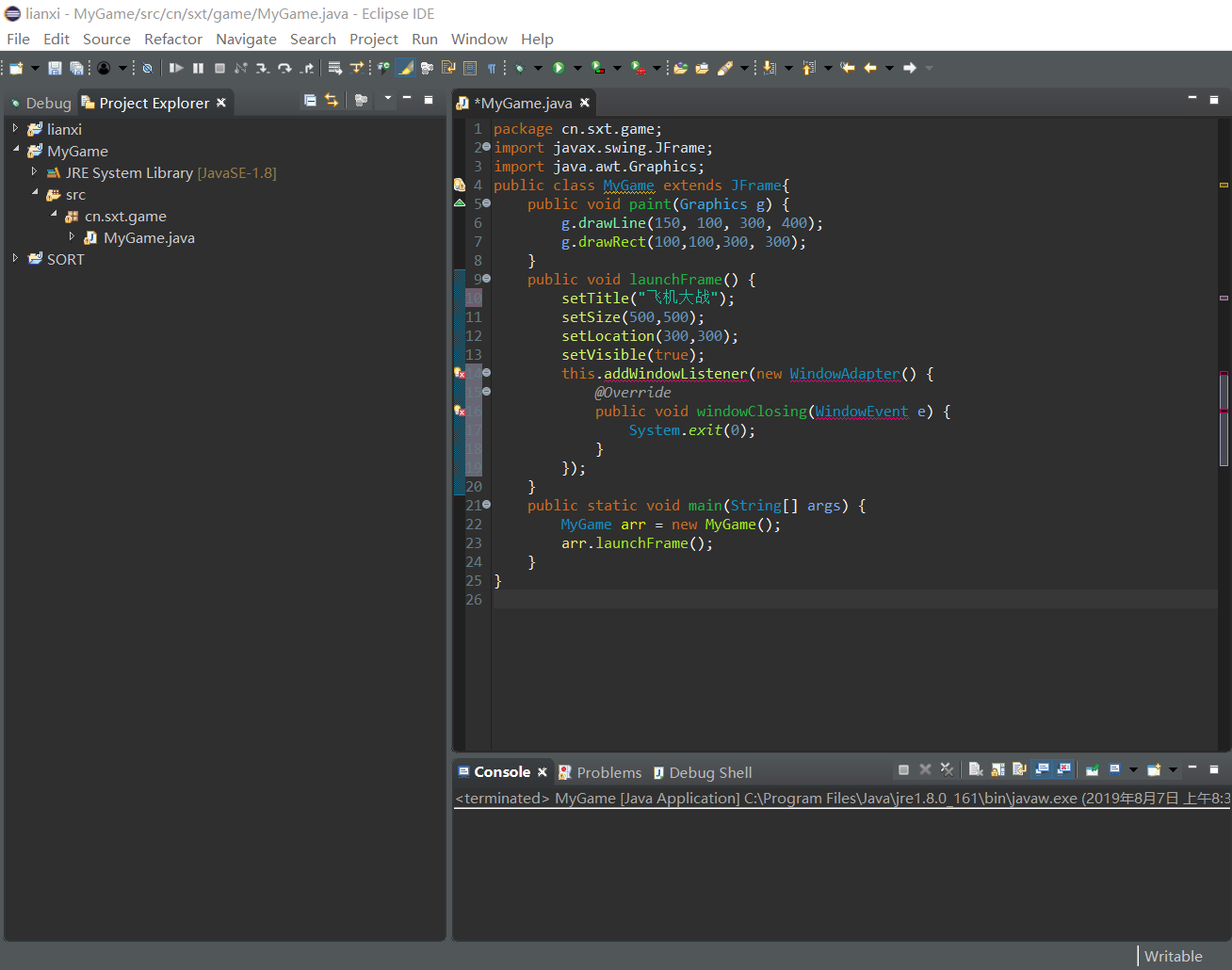
Task: Click the editor vertical scrollbar thumb
Action: pyautogui.click(x=1224, y=419)
